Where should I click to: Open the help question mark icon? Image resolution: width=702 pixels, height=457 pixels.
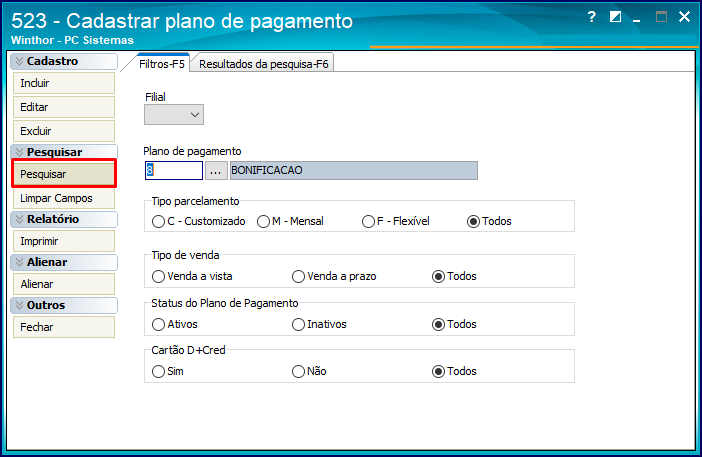(592, 17)
